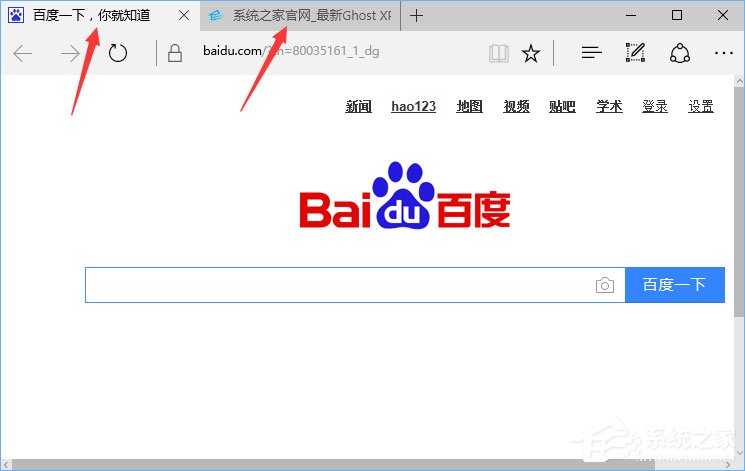Click the 百度一下 search button

674,285
